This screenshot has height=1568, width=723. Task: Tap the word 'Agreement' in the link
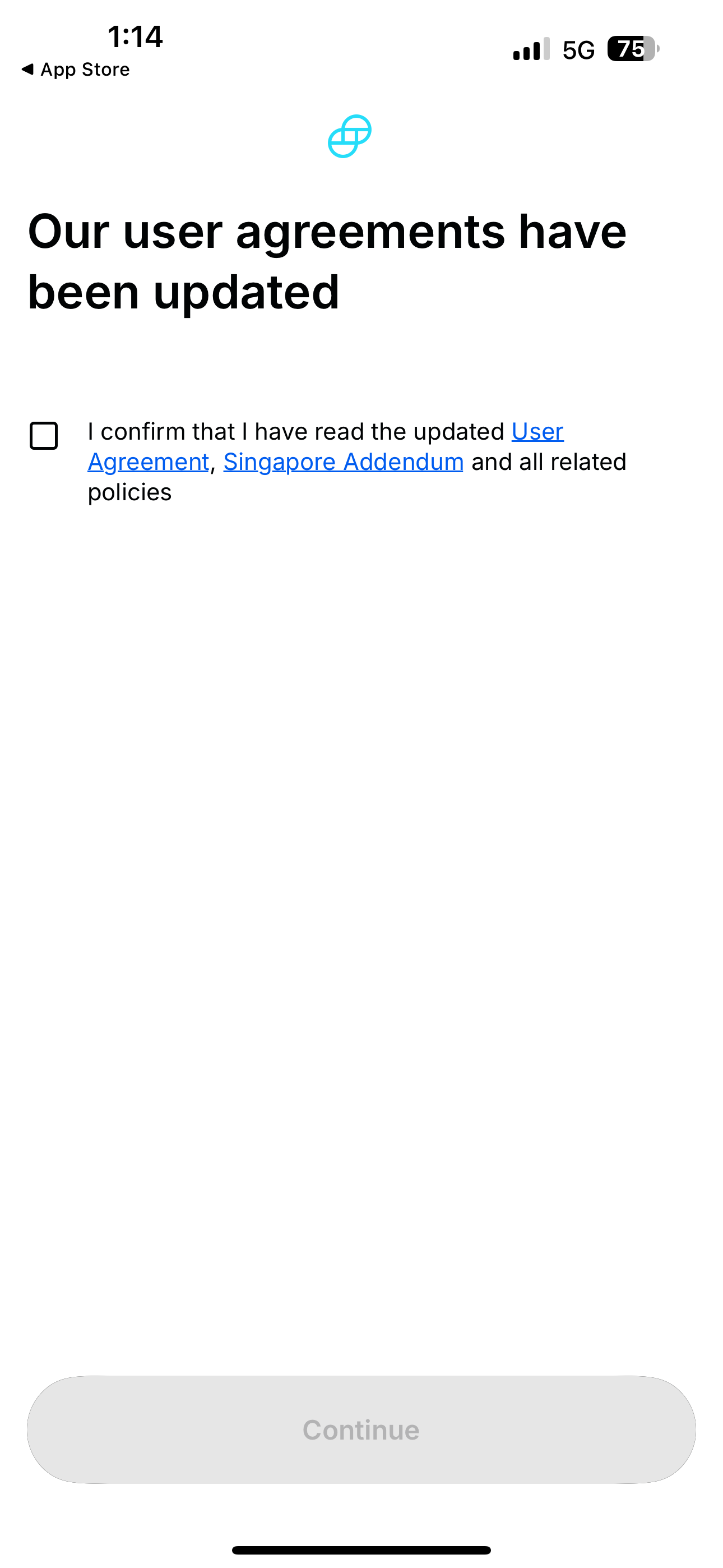149,462
